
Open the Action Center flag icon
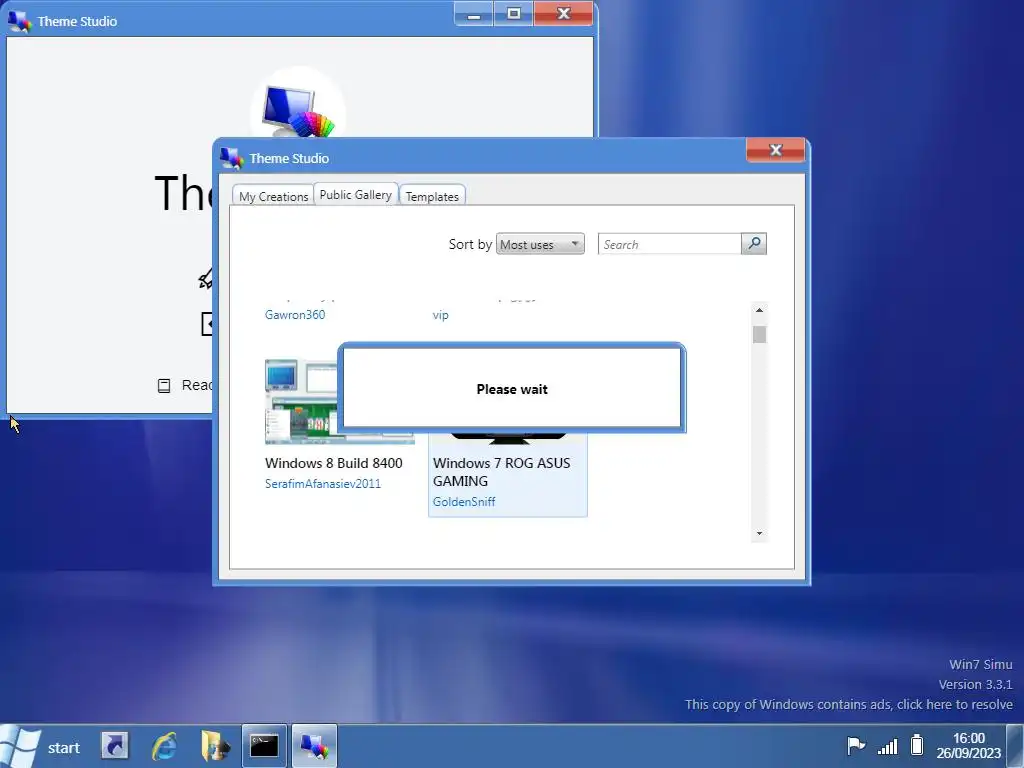856,745
